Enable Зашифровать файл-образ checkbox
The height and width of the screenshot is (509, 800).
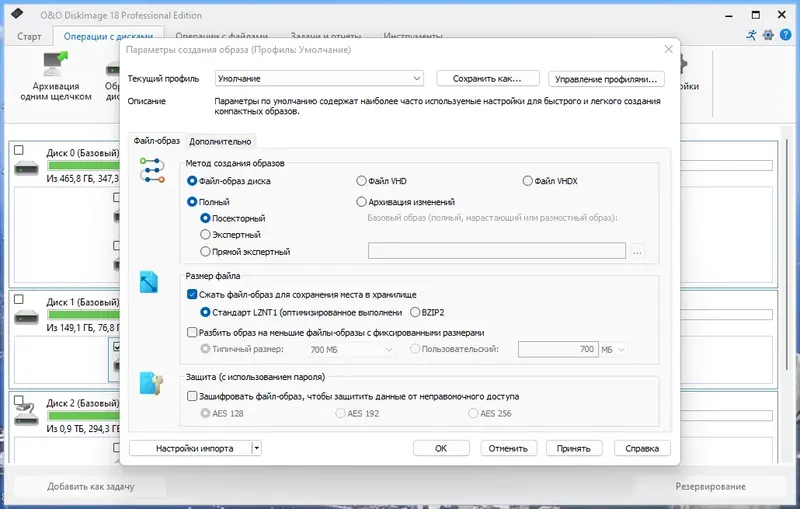coord(192,396)
